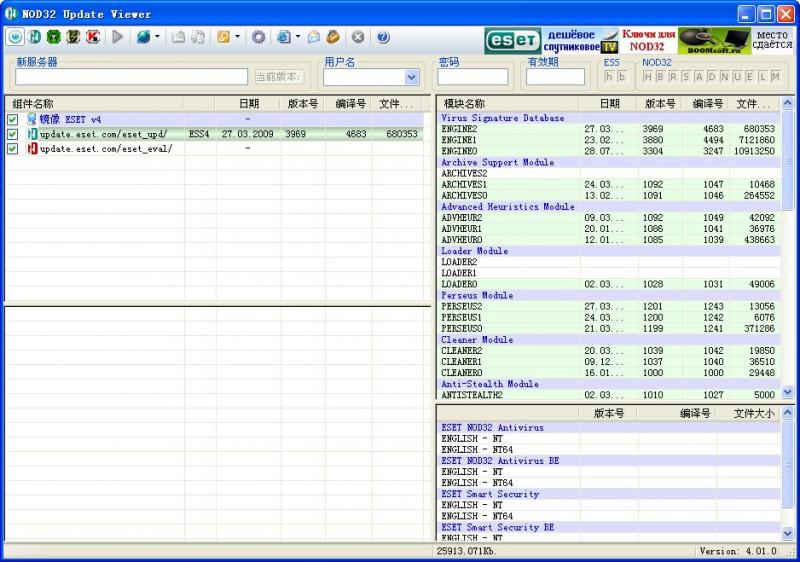The height and width of the screenshot is (562, 800).
Task: Select the ANTISTEALTH2 module row
Action: (x=609, y=395)
